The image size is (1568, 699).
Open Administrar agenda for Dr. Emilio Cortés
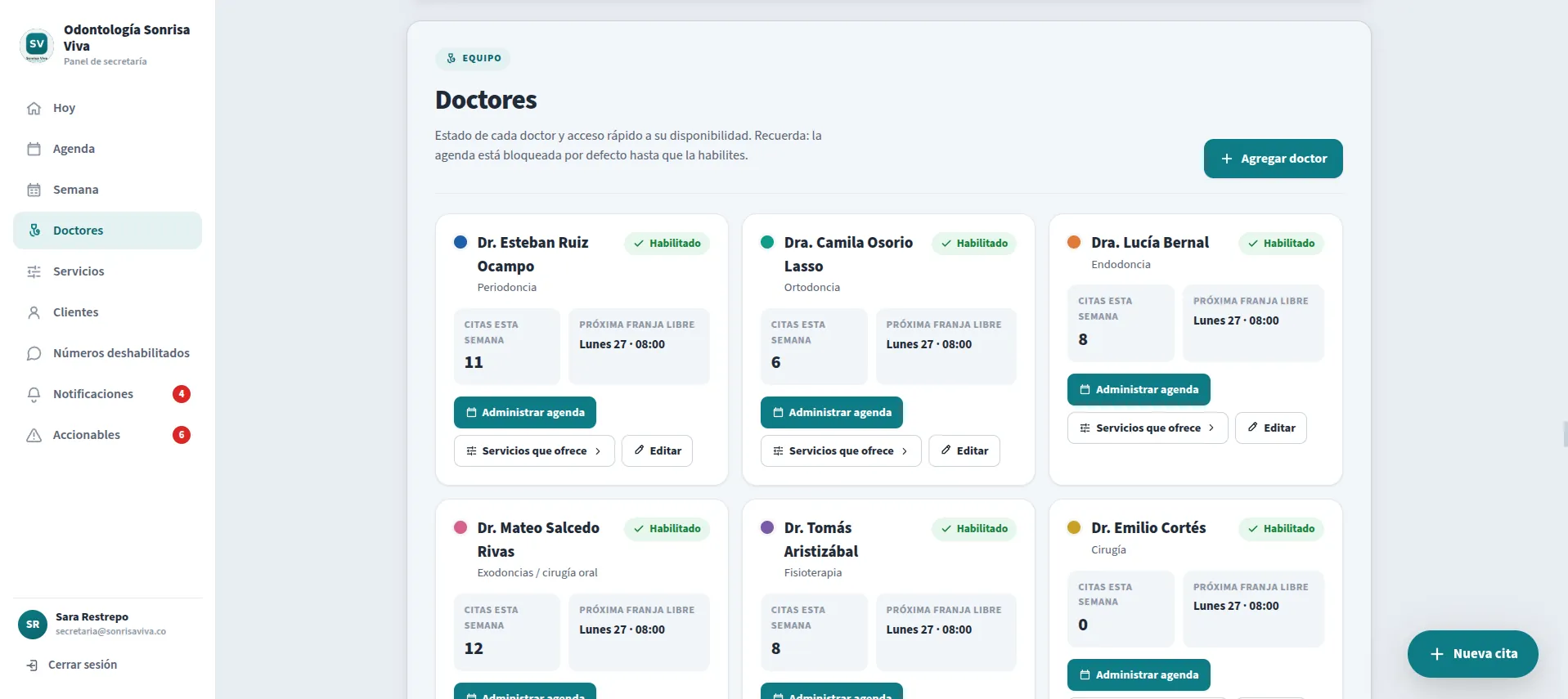[x=1139, y=674]
